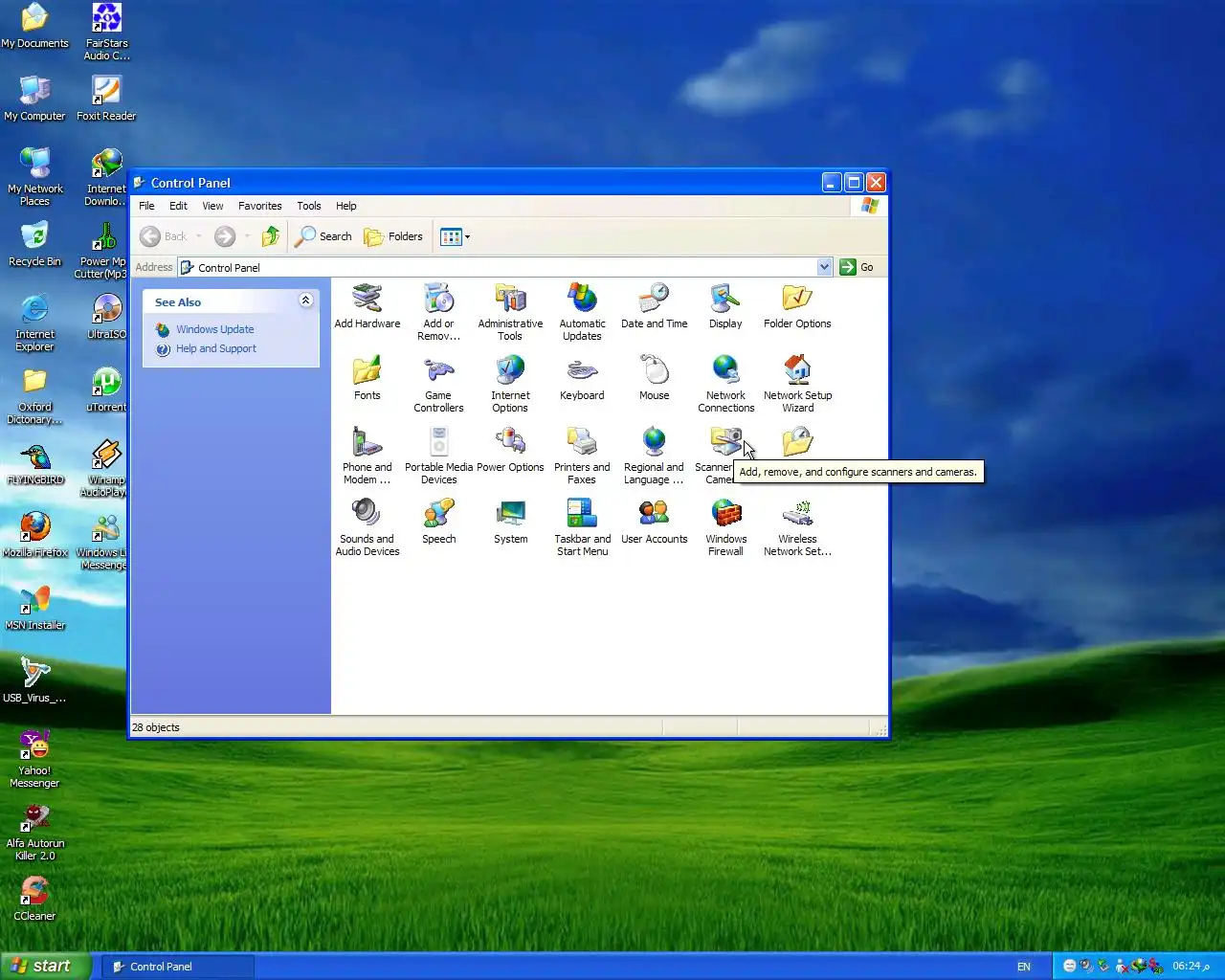This screenshot has height=980, width=1225.
Task: Open Add Hardware applet
Action: coord(367,306)
